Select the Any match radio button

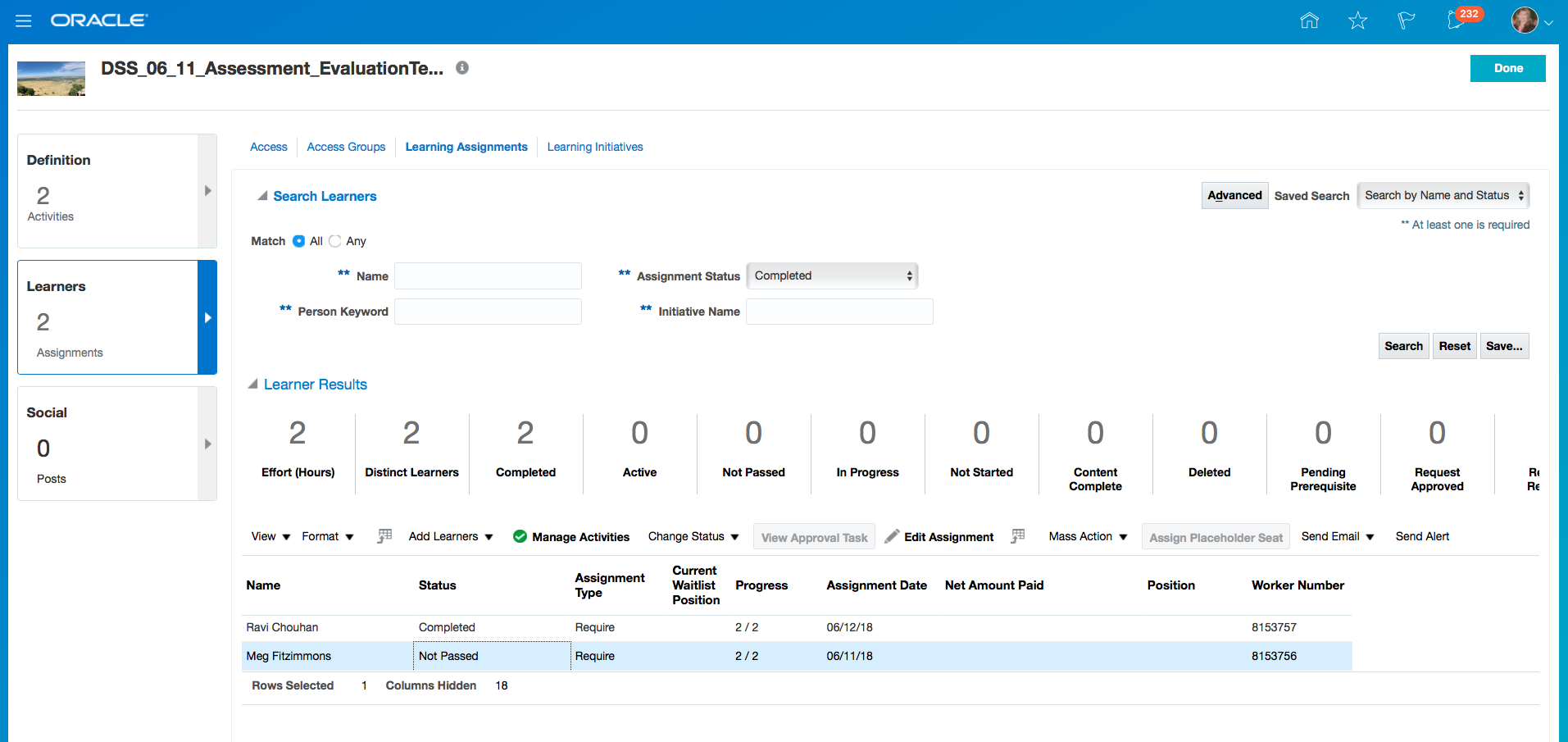click(335, 241)
